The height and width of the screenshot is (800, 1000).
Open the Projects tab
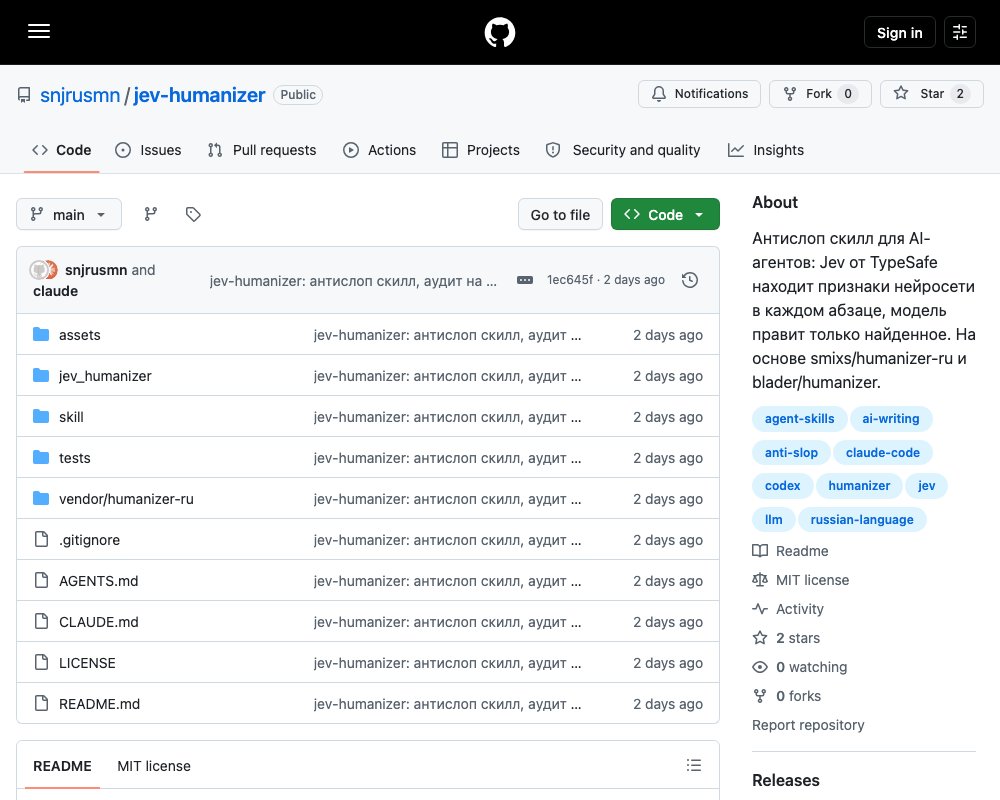pyautogui.click(x=481, y=150)
